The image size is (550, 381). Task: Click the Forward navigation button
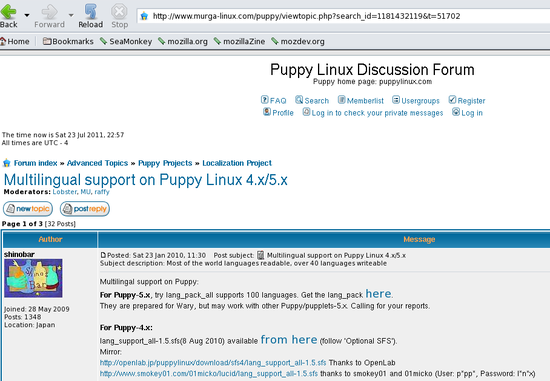pyautogui.click(x=49, y=15)
